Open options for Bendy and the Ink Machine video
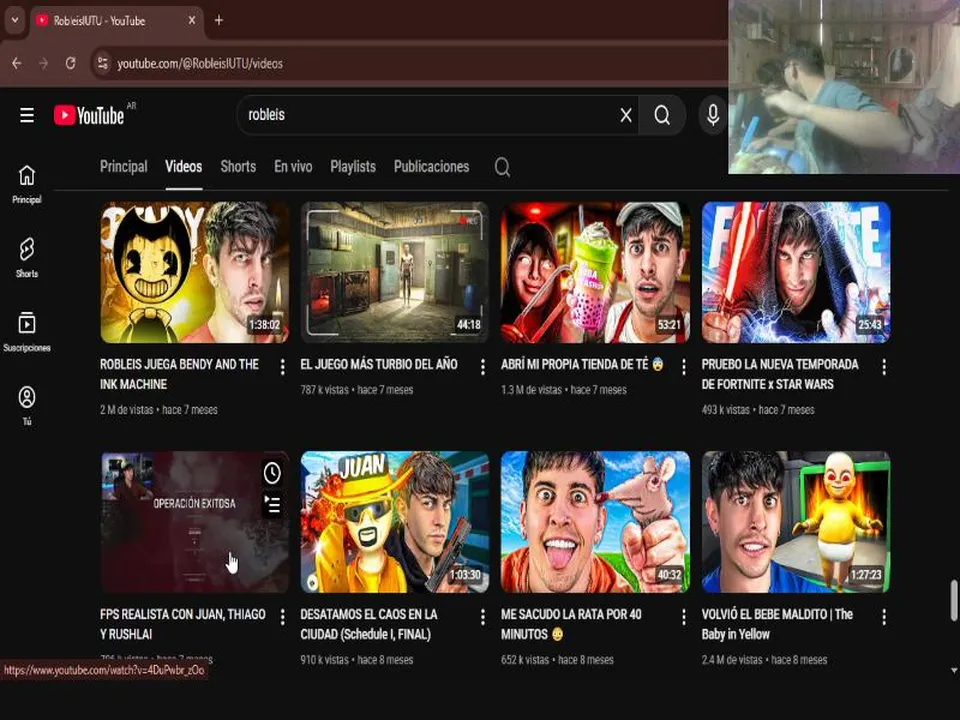 pyautogui.click(x=282, y=367)
